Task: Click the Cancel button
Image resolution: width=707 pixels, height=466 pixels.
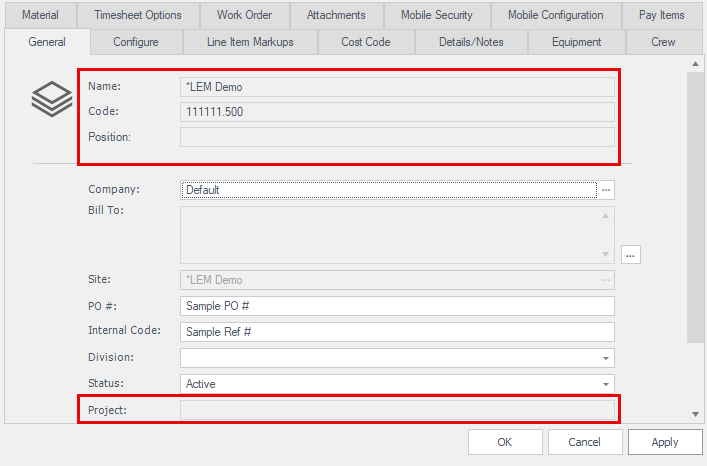Action: 584,442
